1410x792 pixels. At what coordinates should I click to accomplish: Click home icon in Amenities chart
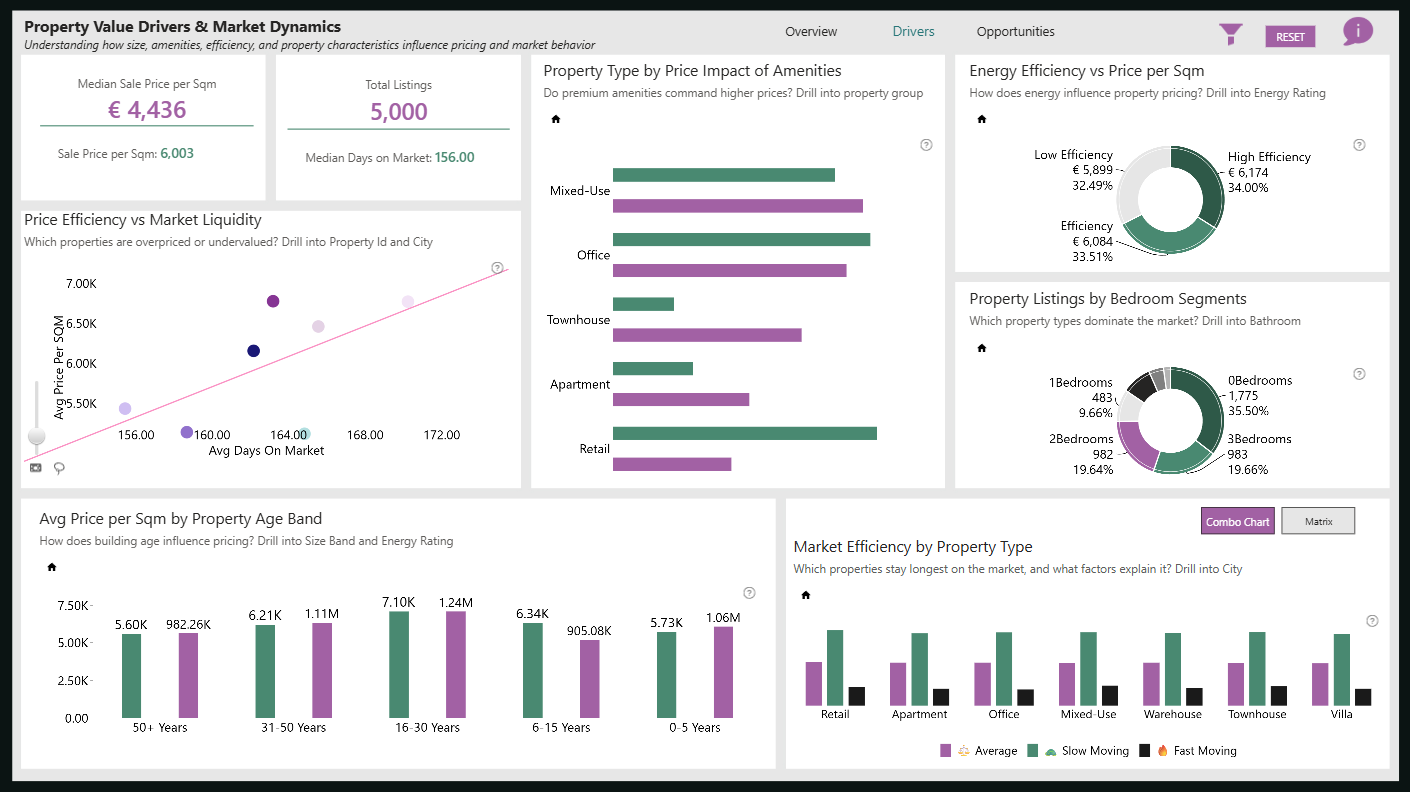pos(556,119)
